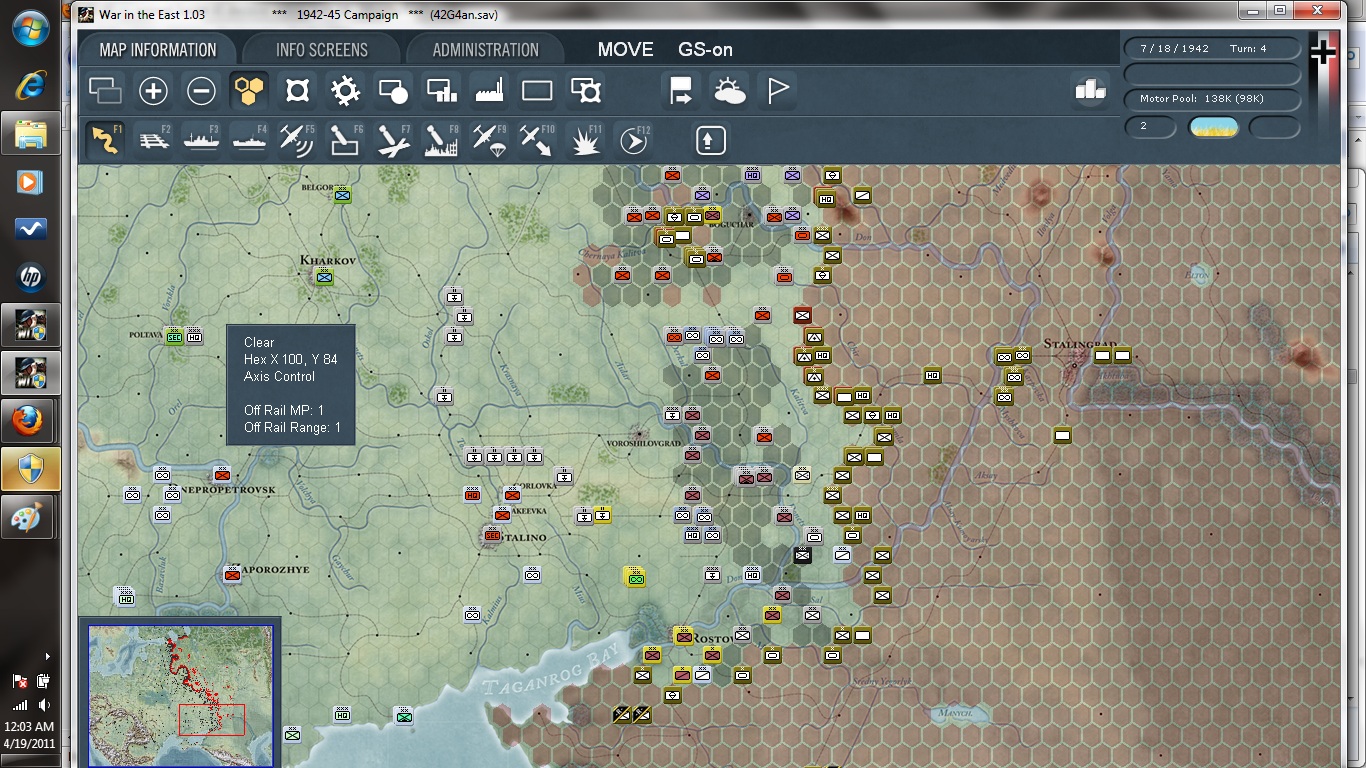Click the F12 circled arrow icon
Viewport: 1366px width, 768px height.
[633, 140]
